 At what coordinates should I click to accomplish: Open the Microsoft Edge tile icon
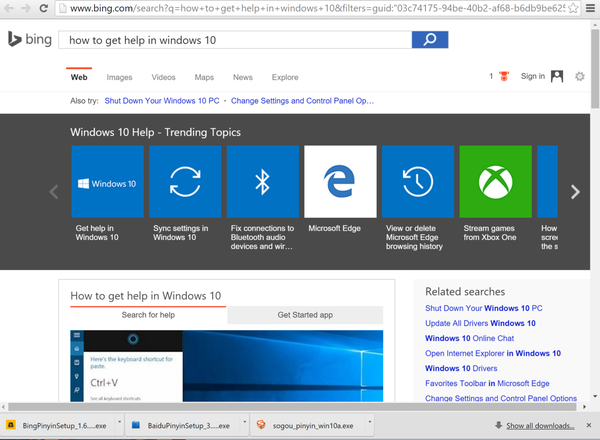(x=340, y=181)
